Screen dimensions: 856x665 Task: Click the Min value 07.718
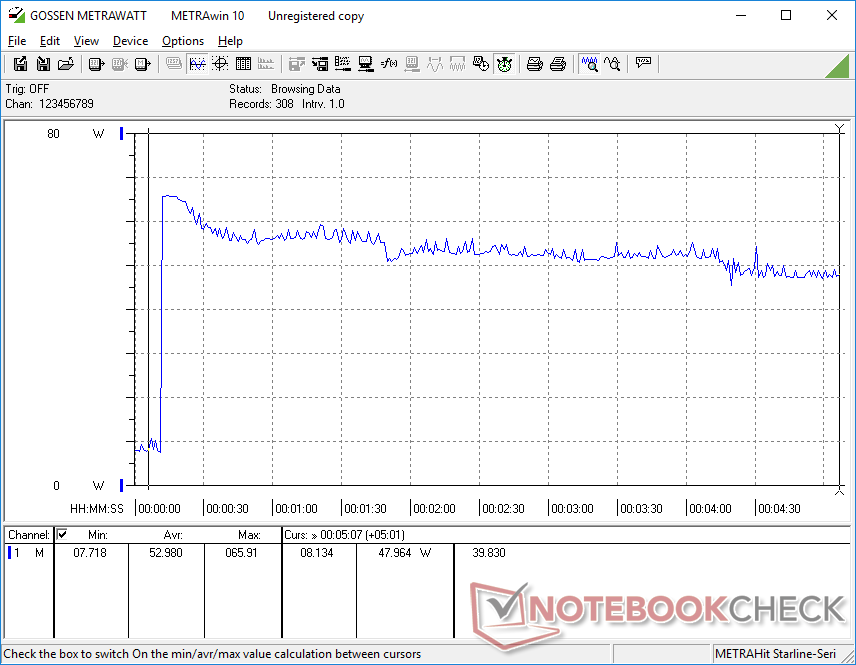click(90, 553)
